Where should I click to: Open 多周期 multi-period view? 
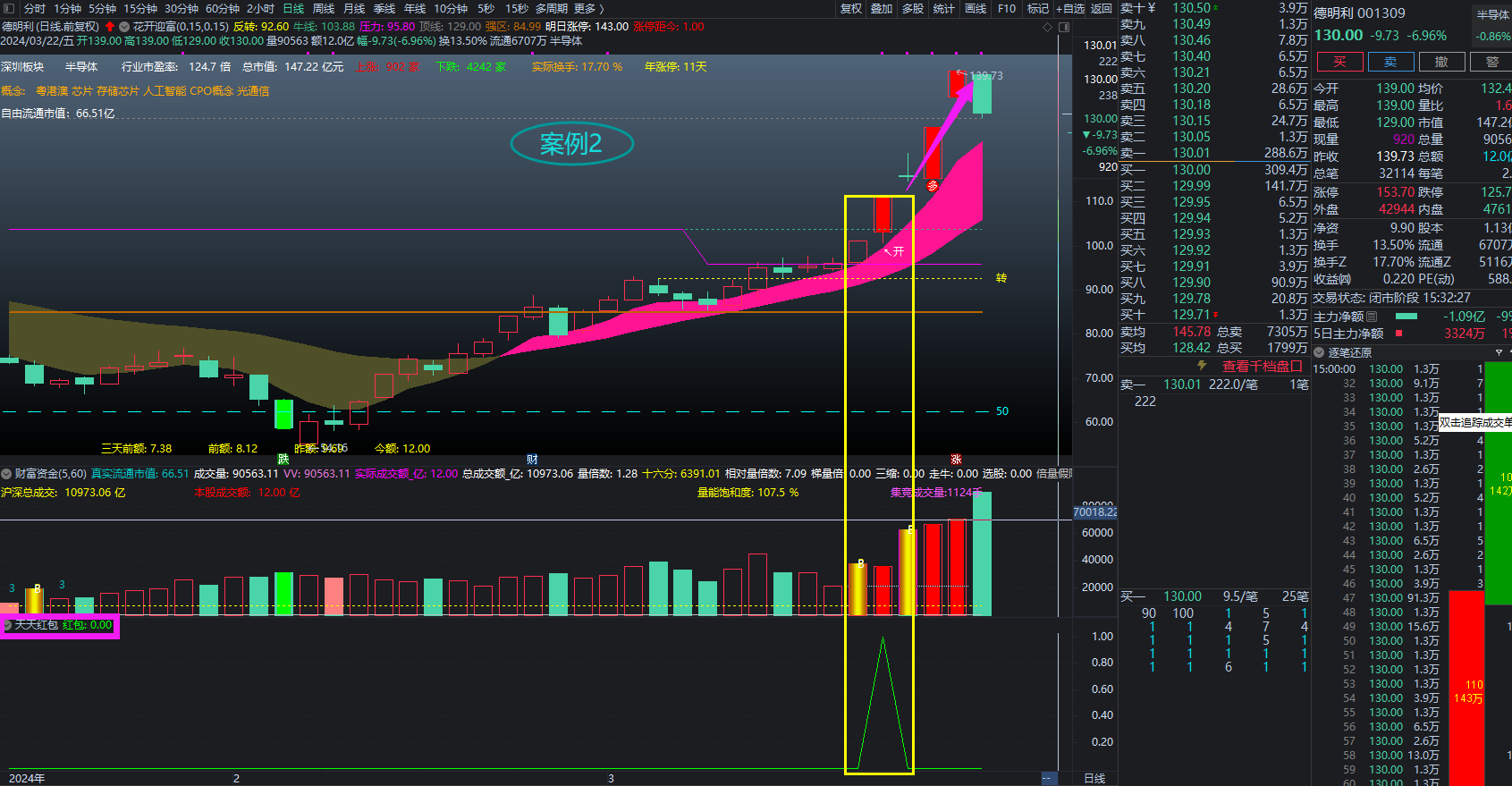coord(552,8)
